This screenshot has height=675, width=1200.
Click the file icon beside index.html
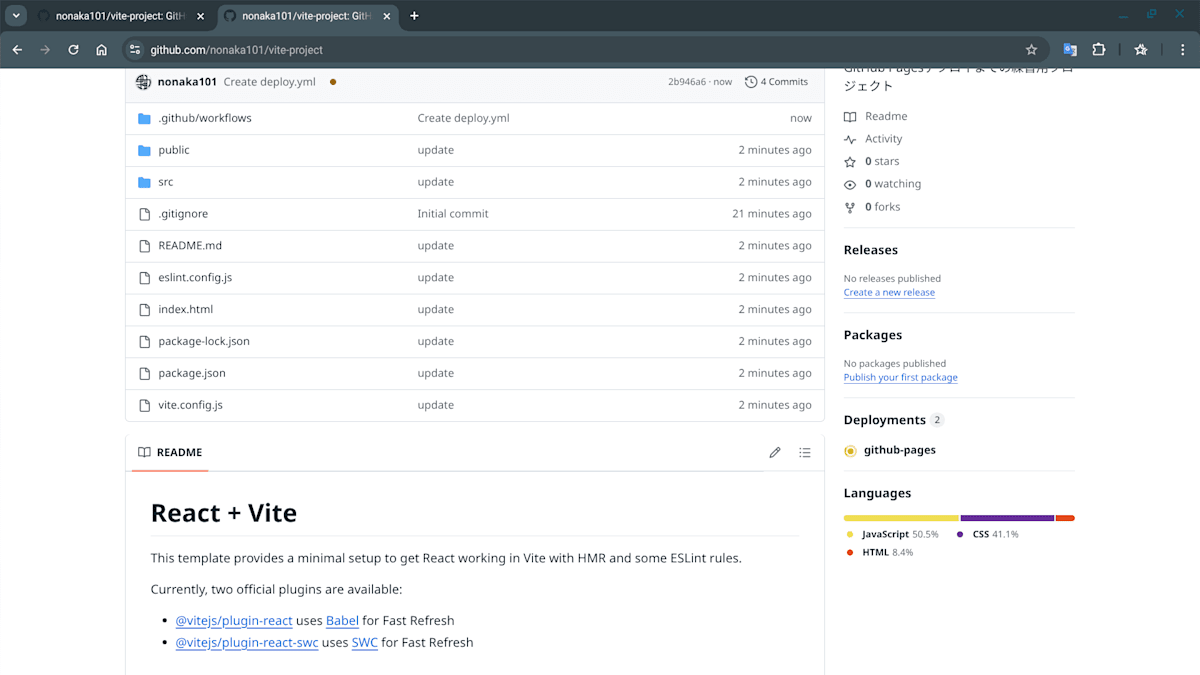[x=144, y=310]
